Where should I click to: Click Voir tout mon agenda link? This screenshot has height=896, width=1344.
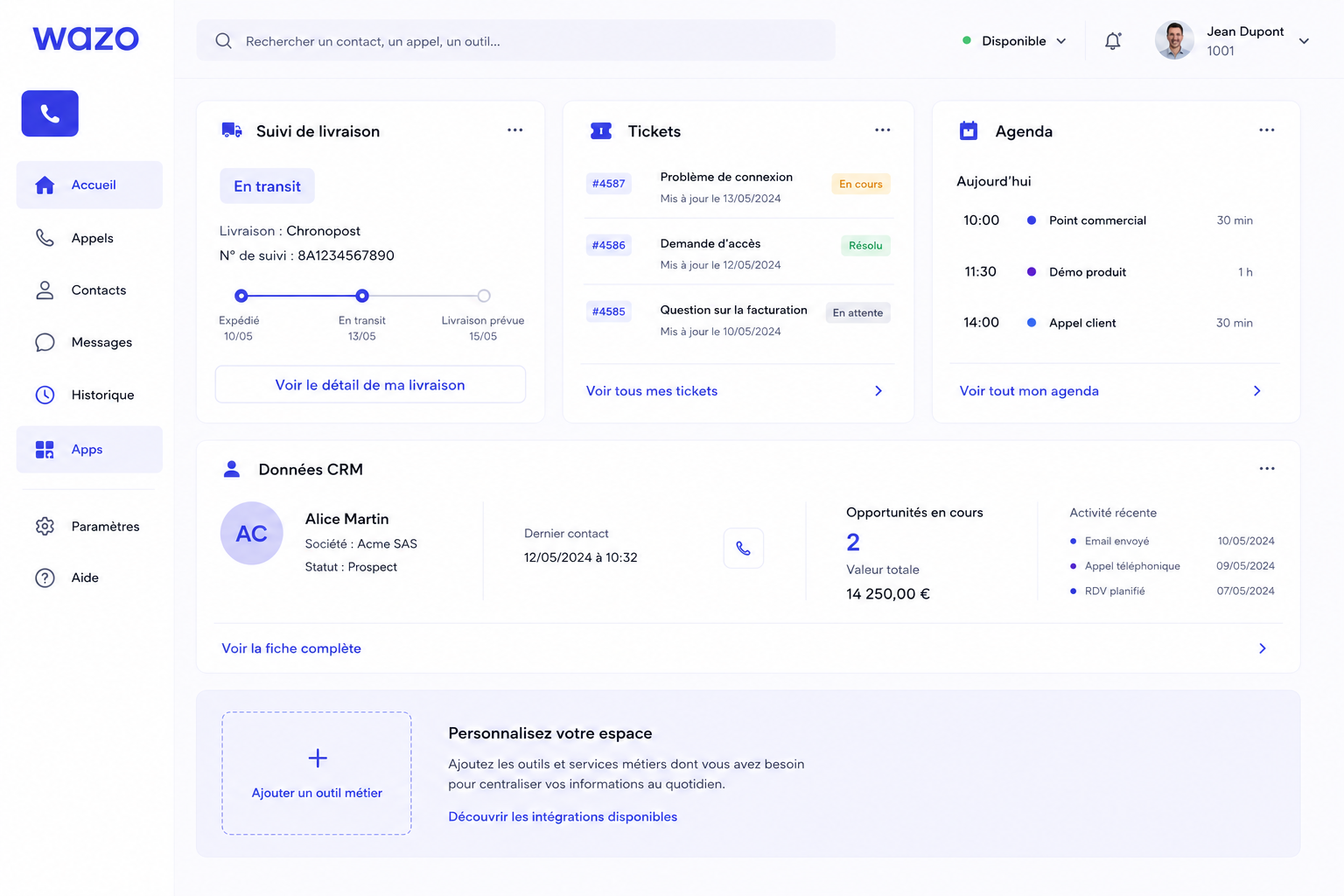1029,391
